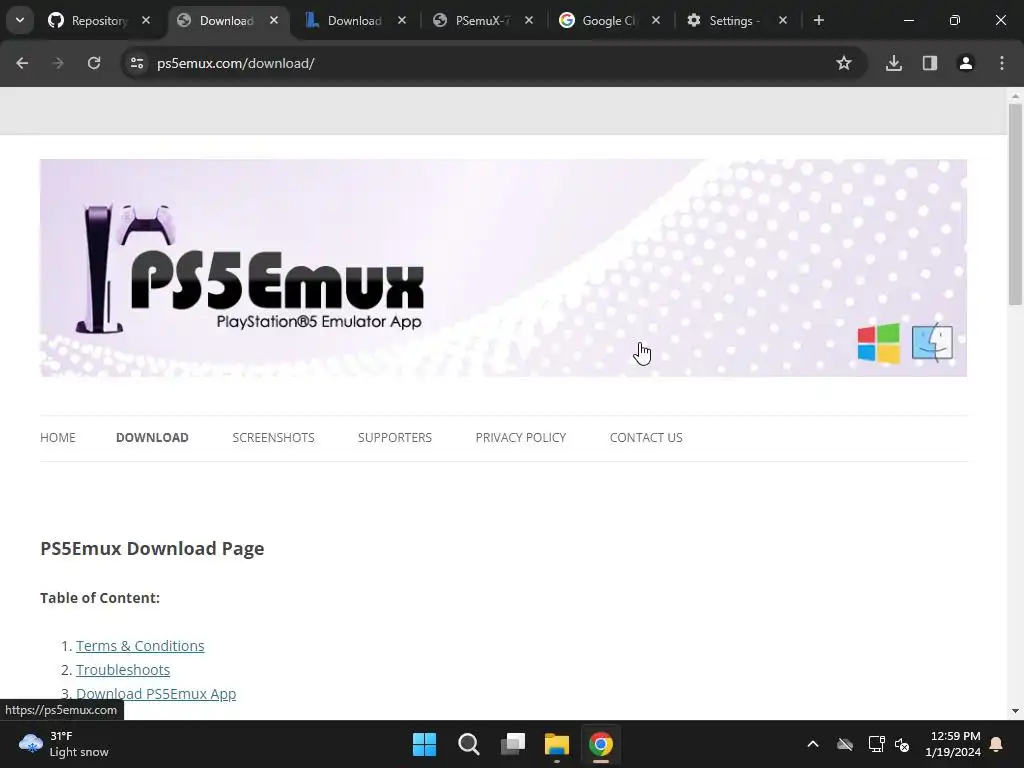Switch to the Repository GitHub tab
1024x768 pixels.
click(87, 20)
